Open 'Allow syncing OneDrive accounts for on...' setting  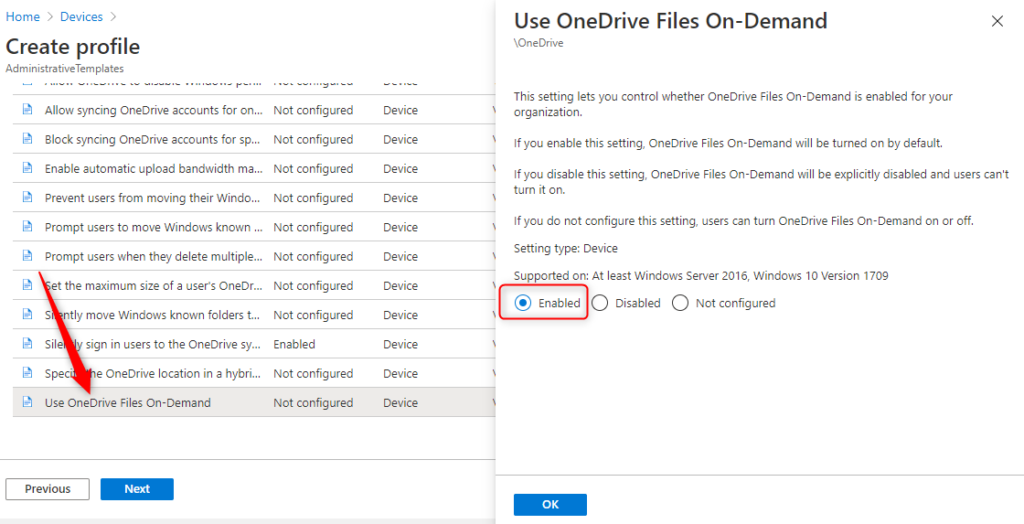pos(154,110)
